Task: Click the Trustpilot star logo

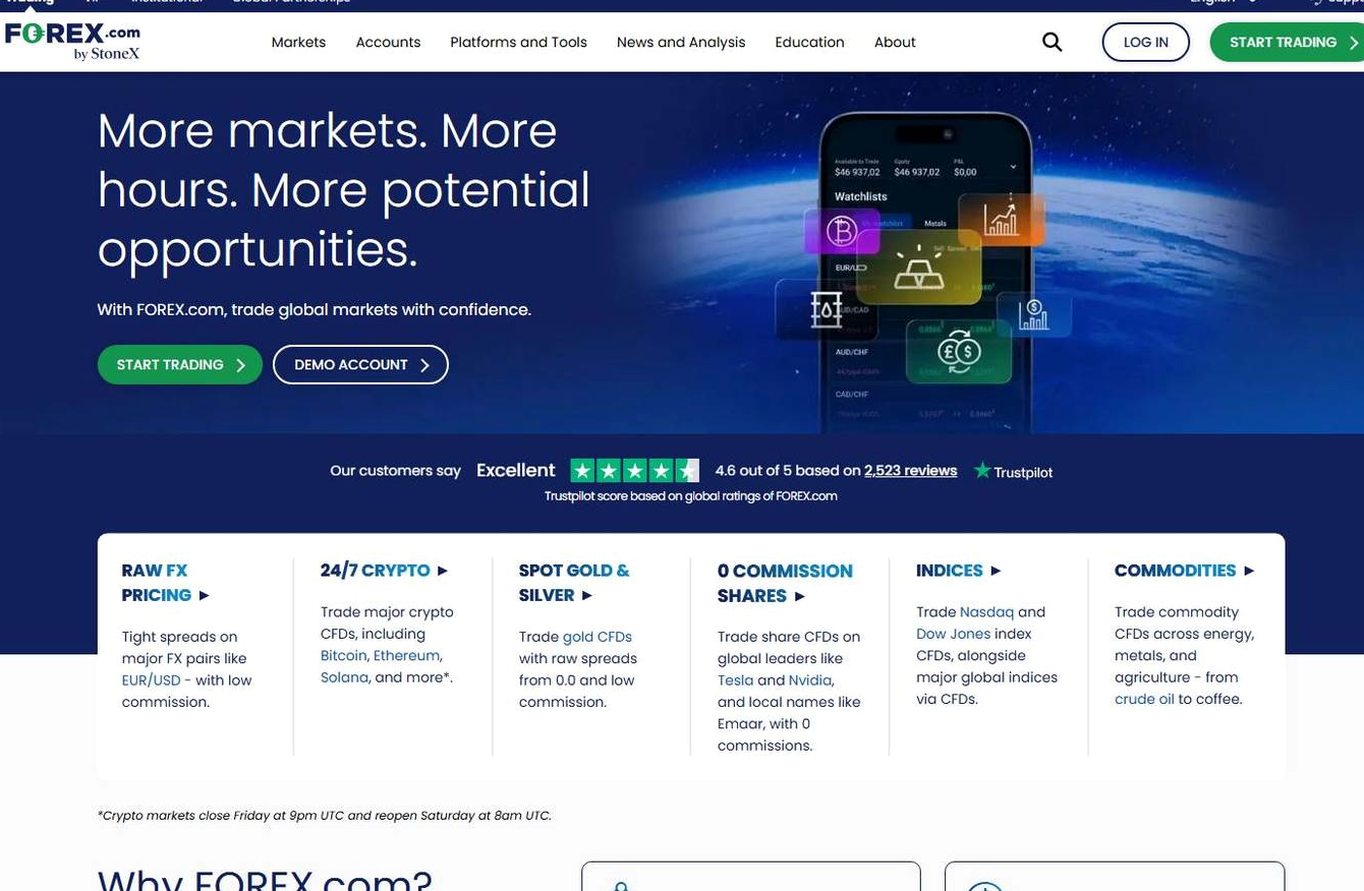Action: [x=1013, y=471]
